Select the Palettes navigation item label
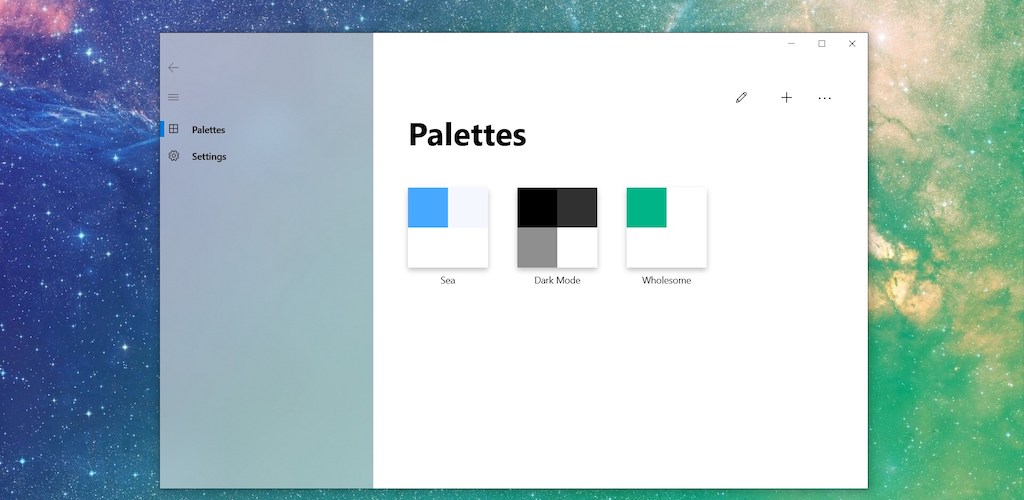This screenshot has height=500, width=1024. pyautogui.click(x=208, y=130)
